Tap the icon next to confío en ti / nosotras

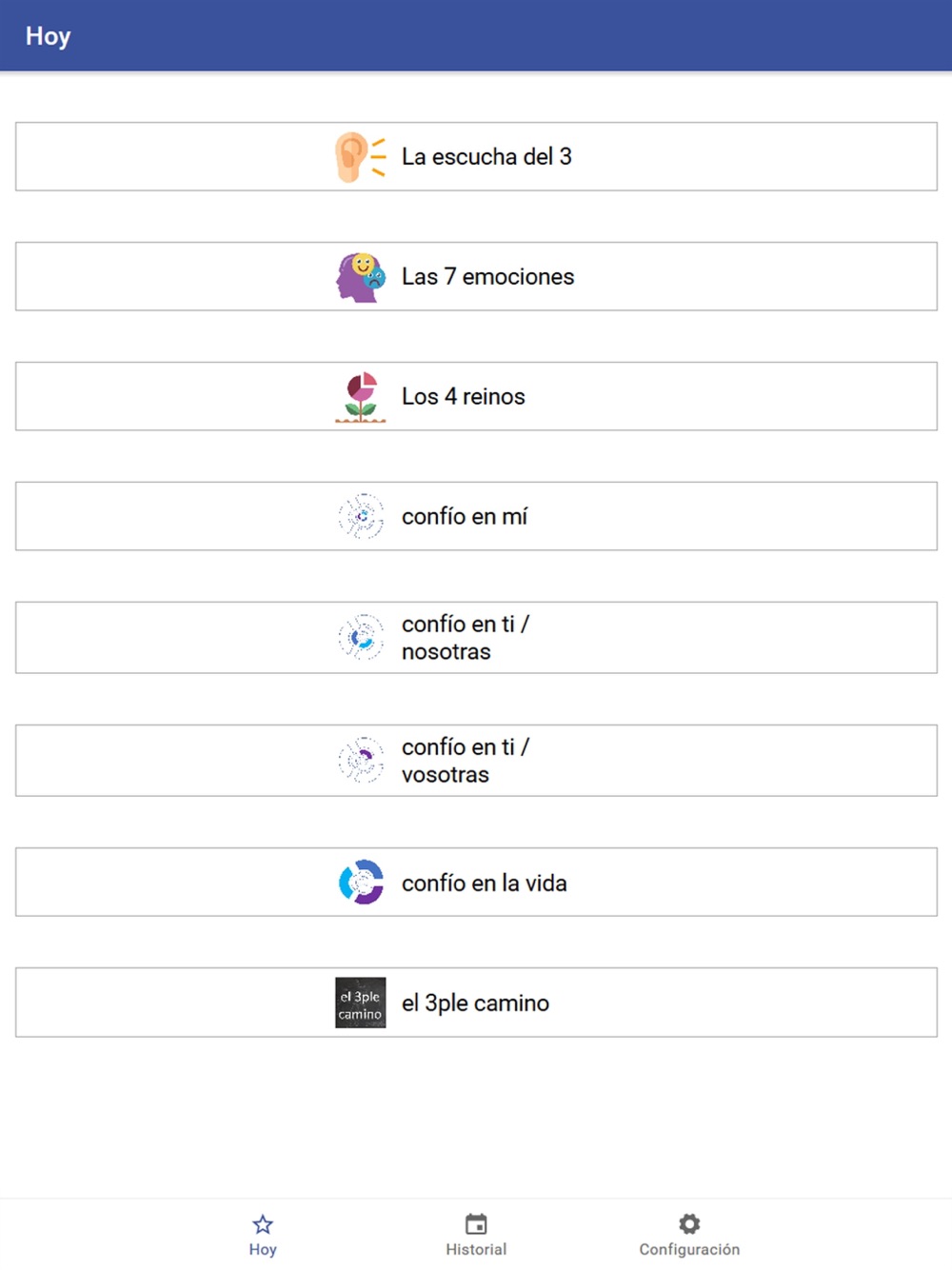(361, 638)
